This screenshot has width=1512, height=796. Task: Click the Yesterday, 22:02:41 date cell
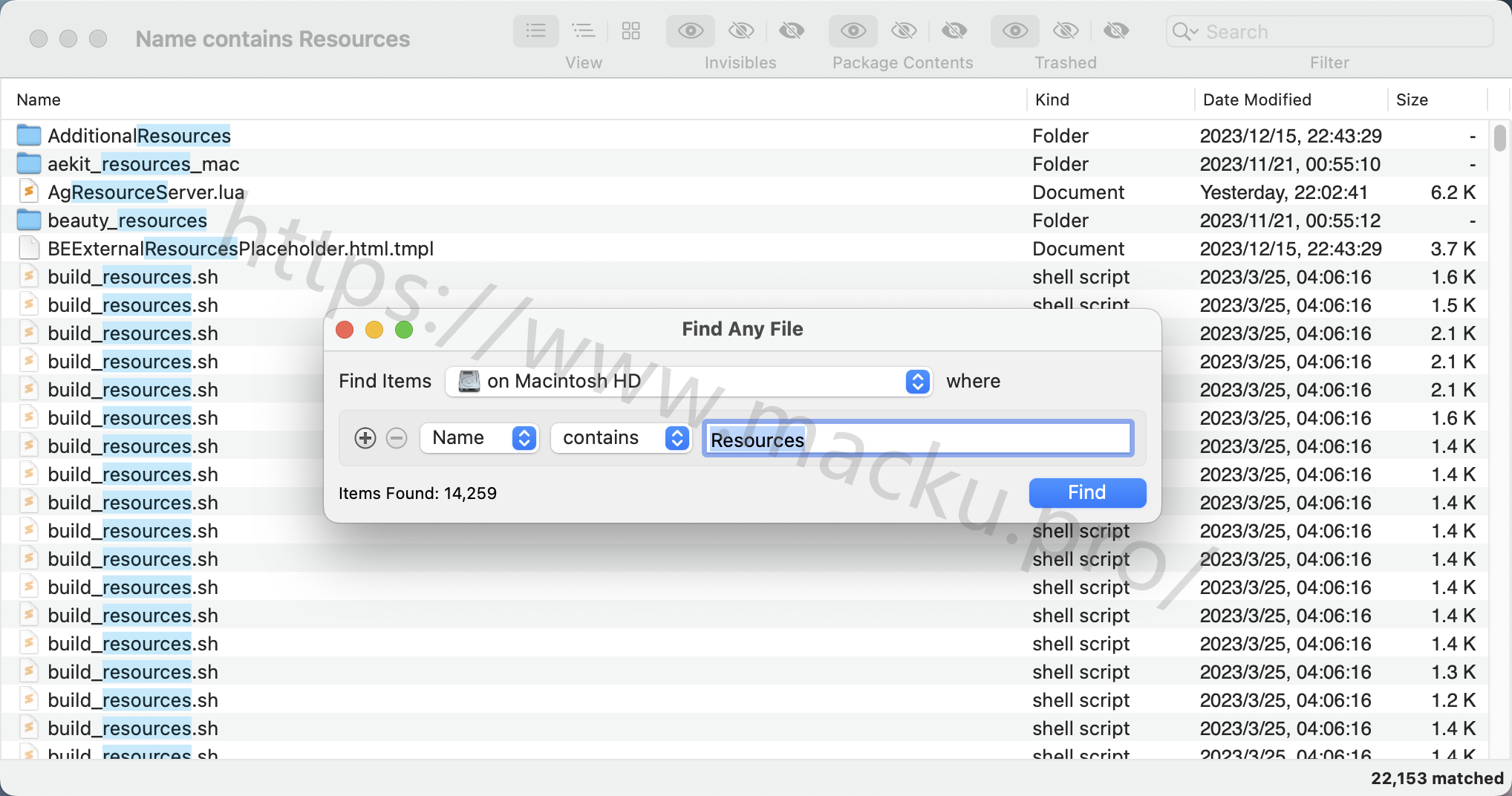coord(1284,192)
